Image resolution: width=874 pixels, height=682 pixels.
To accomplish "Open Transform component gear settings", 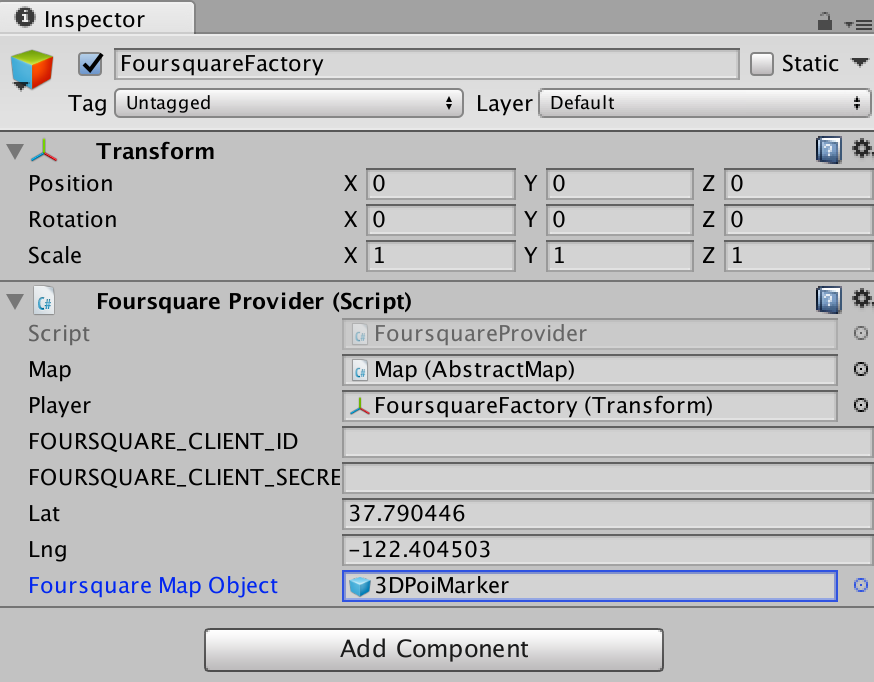I will pyautogui.click(x=862, y=149).
